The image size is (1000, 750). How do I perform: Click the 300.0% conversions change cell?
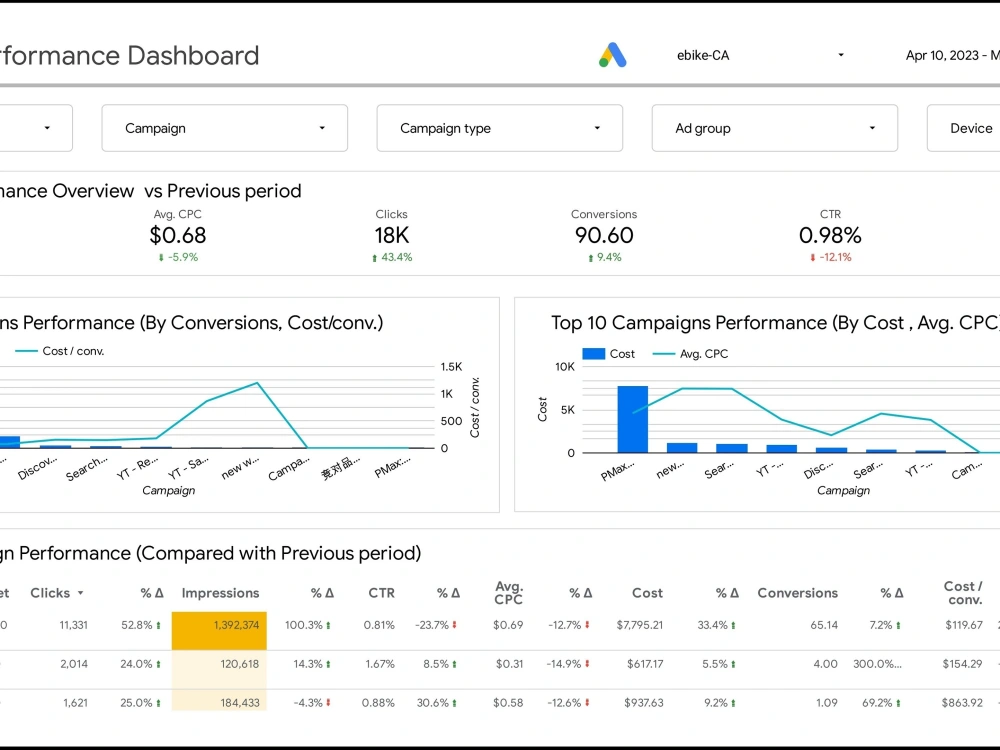[877, 664]
